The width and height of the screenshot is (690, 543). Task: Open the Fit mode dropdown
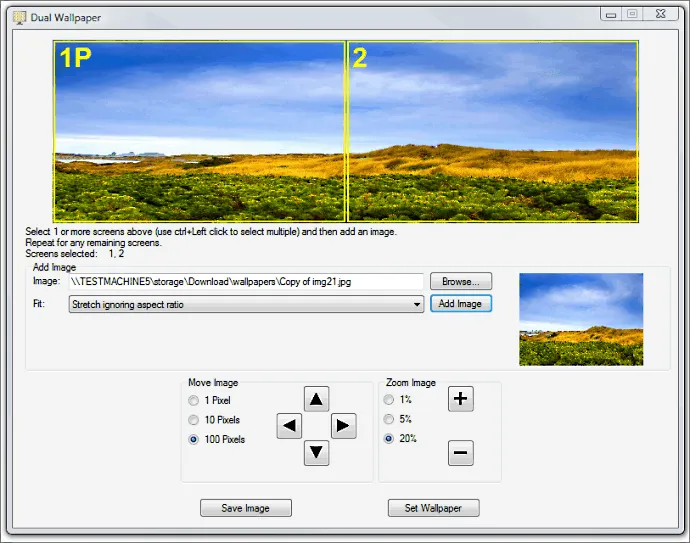click(246, 304)
